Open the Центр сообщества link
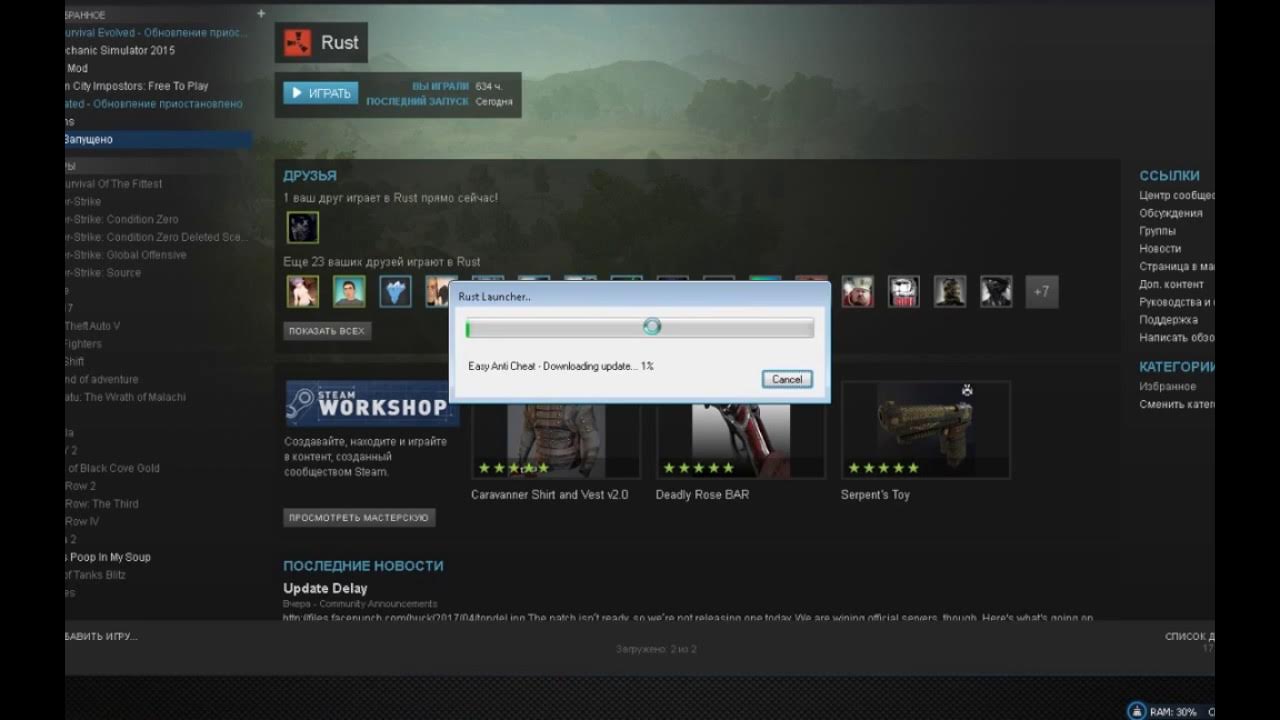The image size is (1280, 720). [x=1177, y=195]
